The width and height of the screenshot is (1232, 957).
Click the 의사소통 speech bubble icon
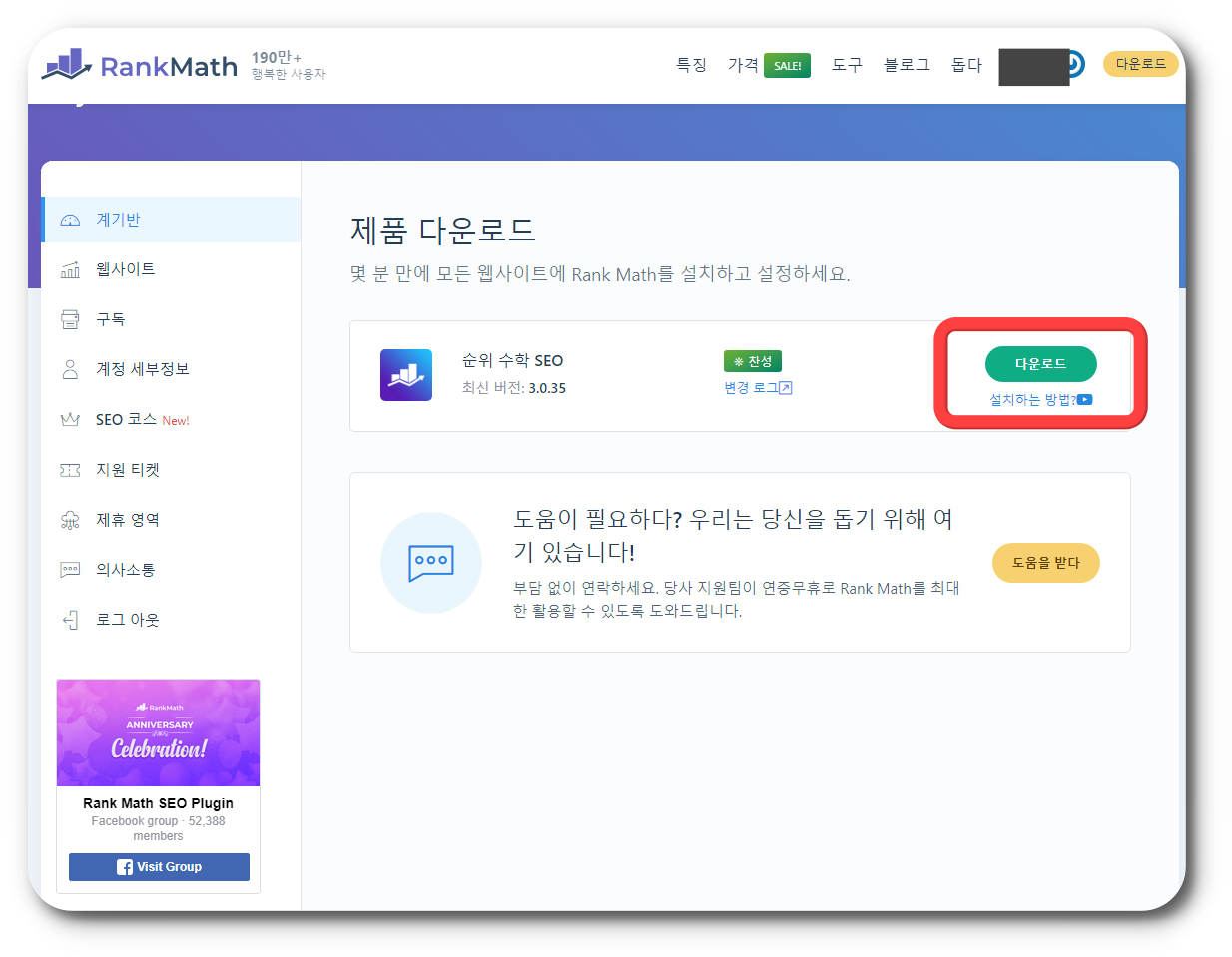click(x=70, y=569)
